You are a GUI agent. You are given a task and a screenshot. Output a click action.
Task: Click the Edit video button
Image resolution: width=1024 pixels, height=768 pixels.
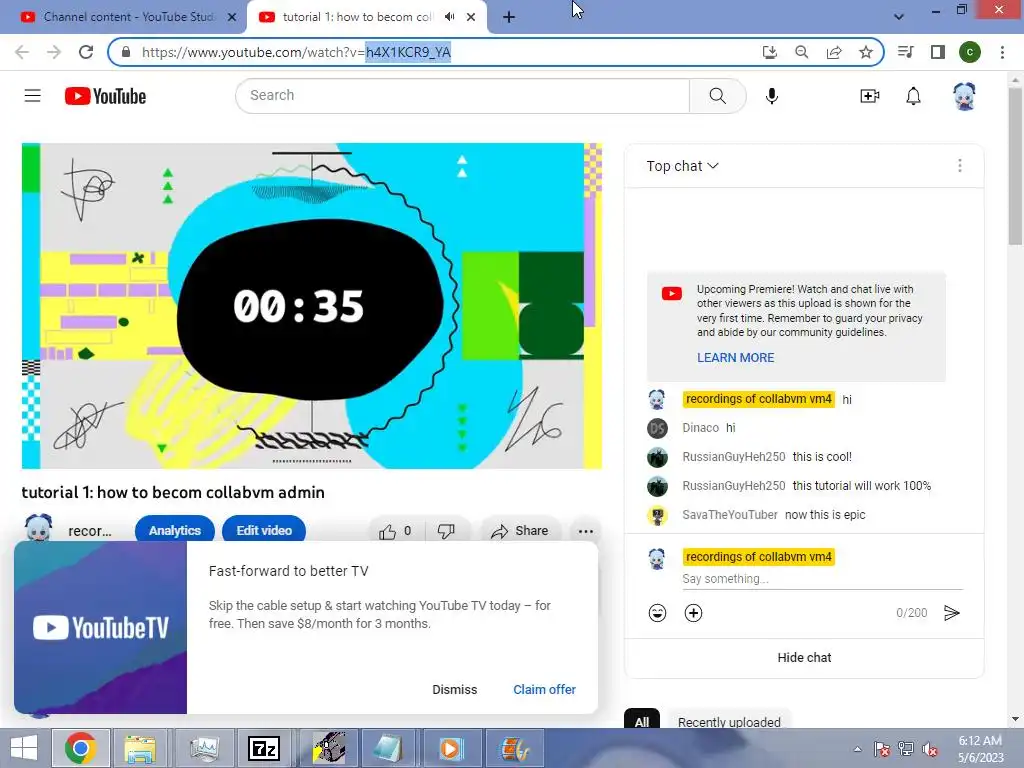click(x=264, y=530)
